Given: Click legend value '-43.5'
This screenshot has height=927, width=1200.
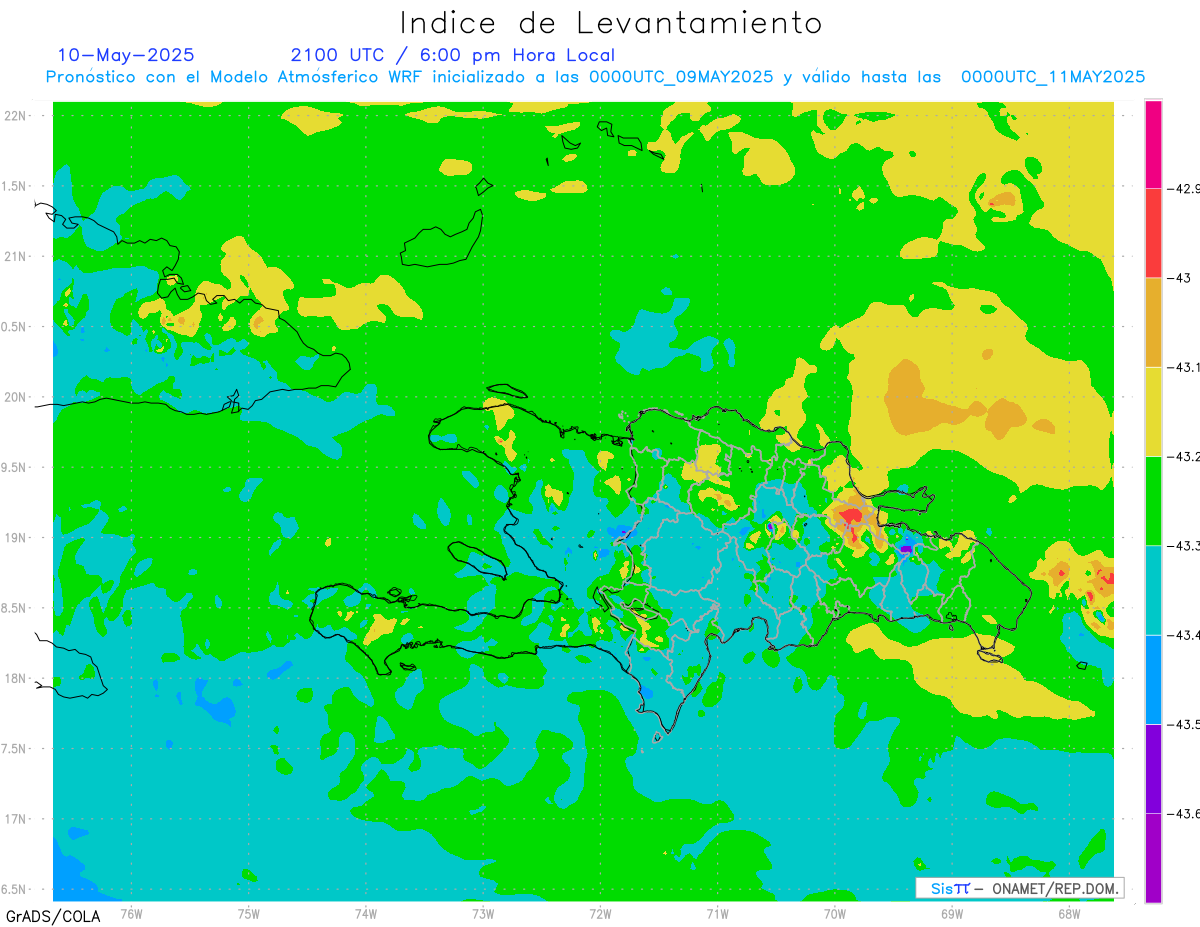Looking at the screenshot, I should tap(1182, 724).
